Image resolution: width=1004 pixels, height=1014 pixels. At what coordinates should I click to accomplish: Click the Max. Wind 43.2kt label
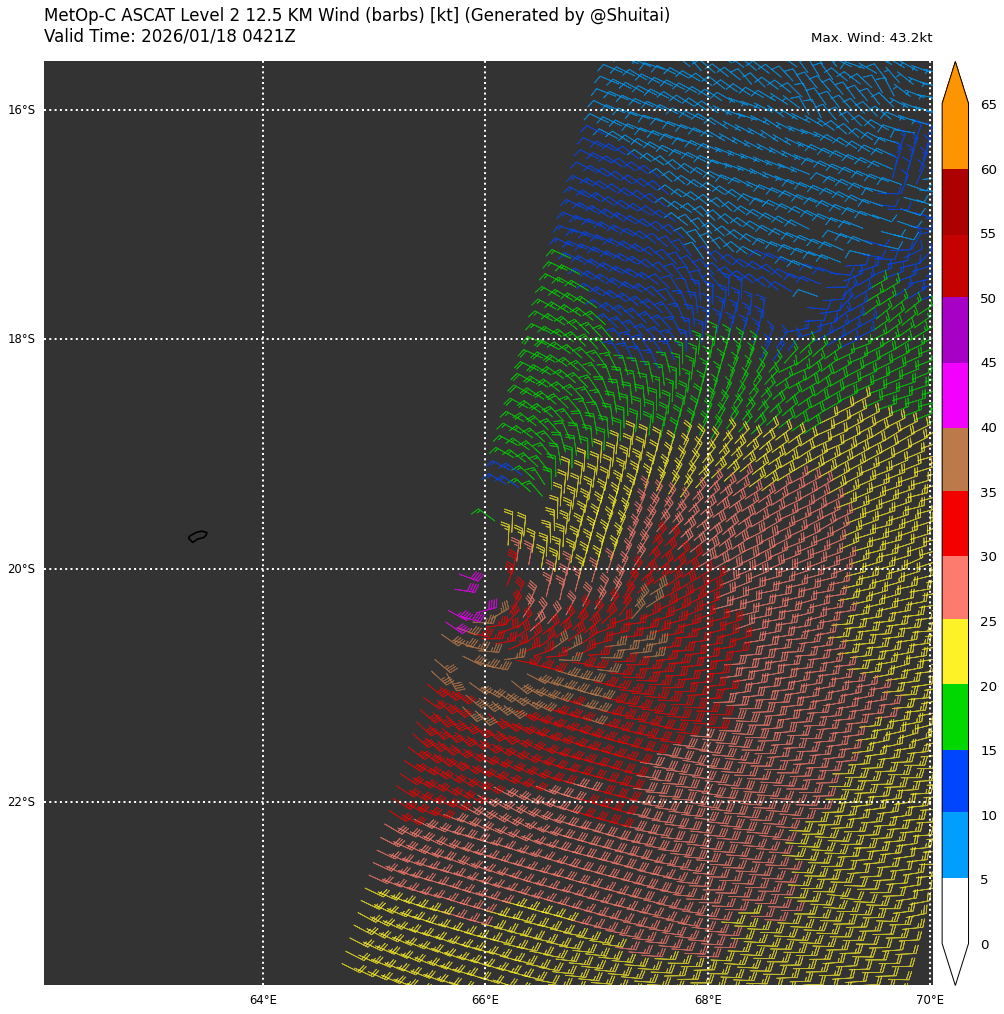coord(871,38)
